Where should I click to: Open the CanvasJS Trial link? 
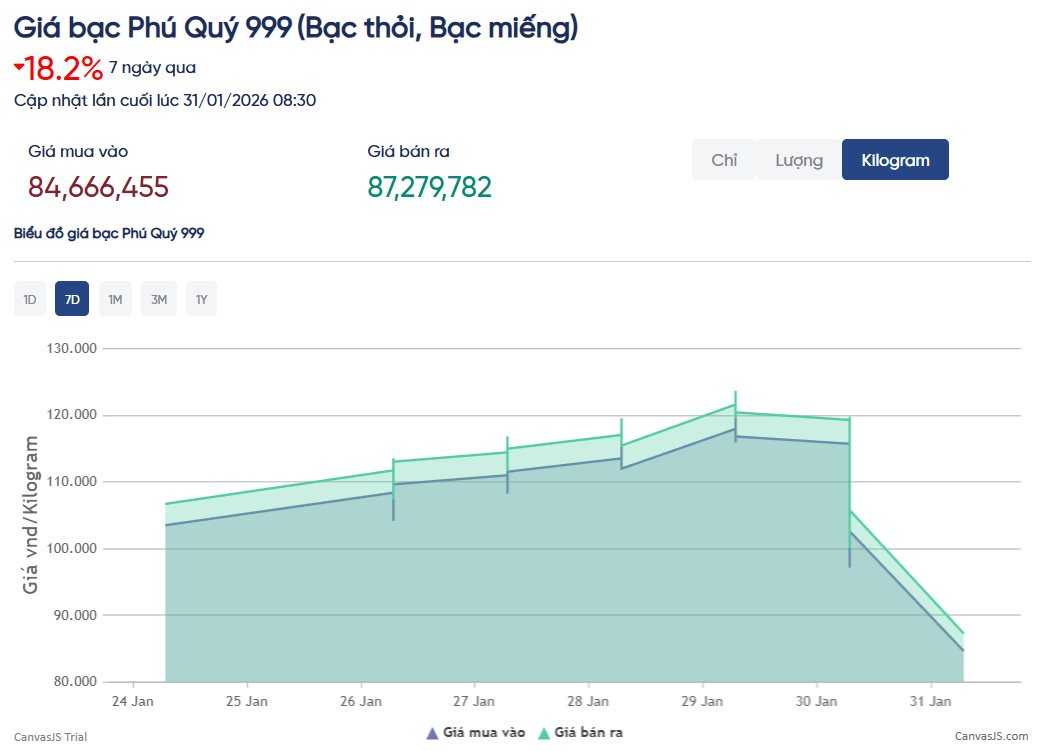point(51,737)
